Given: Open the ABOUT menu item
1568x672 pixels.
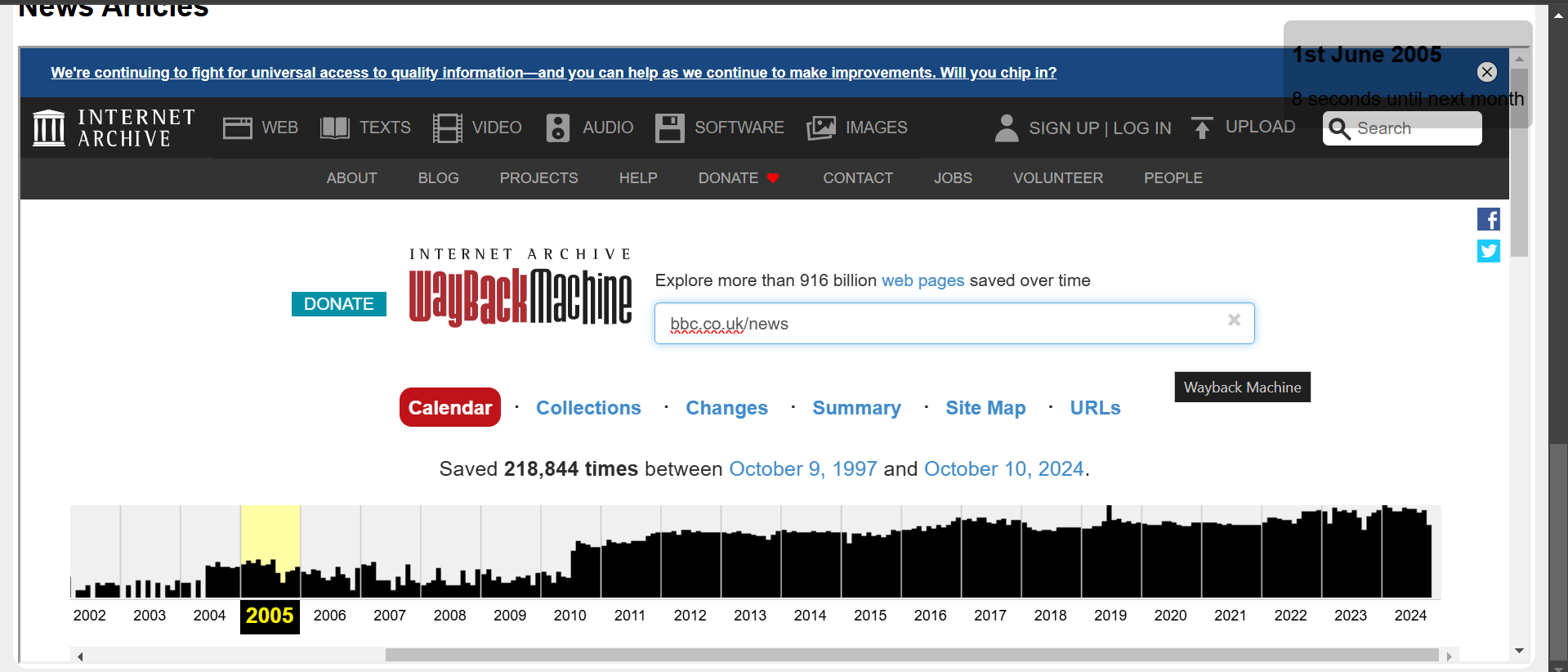Looking at the screenshot, I should click(x=352, y=178).
